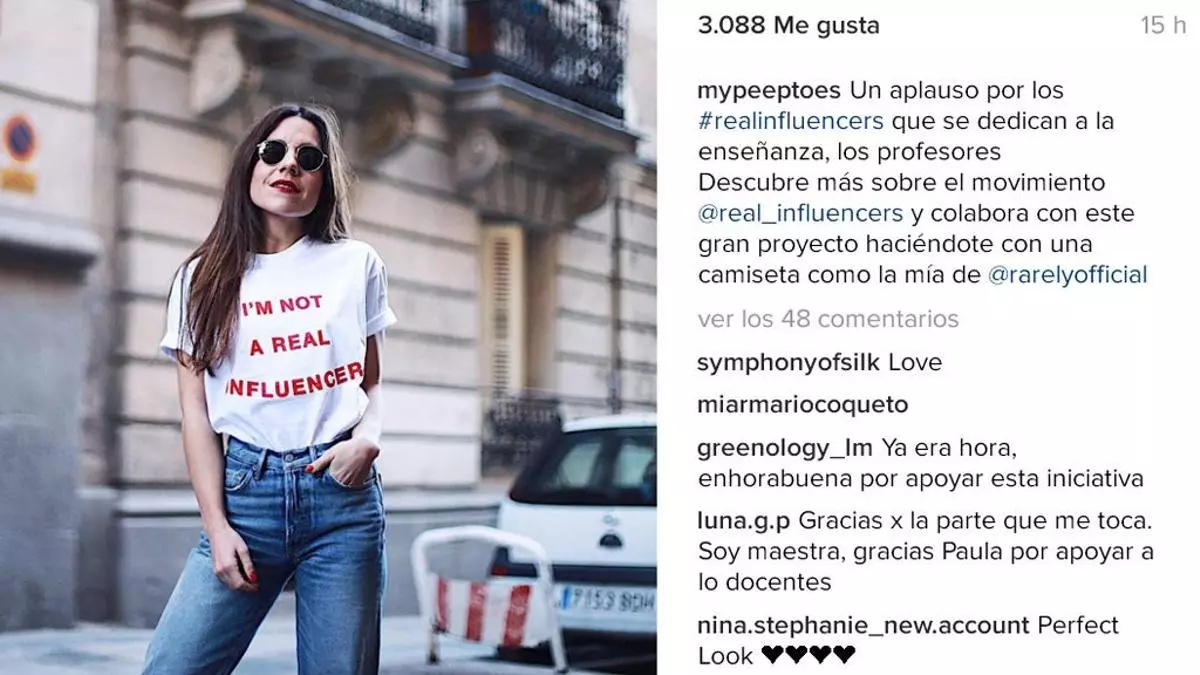Click the 15 h post timestamp
Image resolution: width=1200 pixels, height=675 pixels.
pyautogui.click(x=1163, y=26)
